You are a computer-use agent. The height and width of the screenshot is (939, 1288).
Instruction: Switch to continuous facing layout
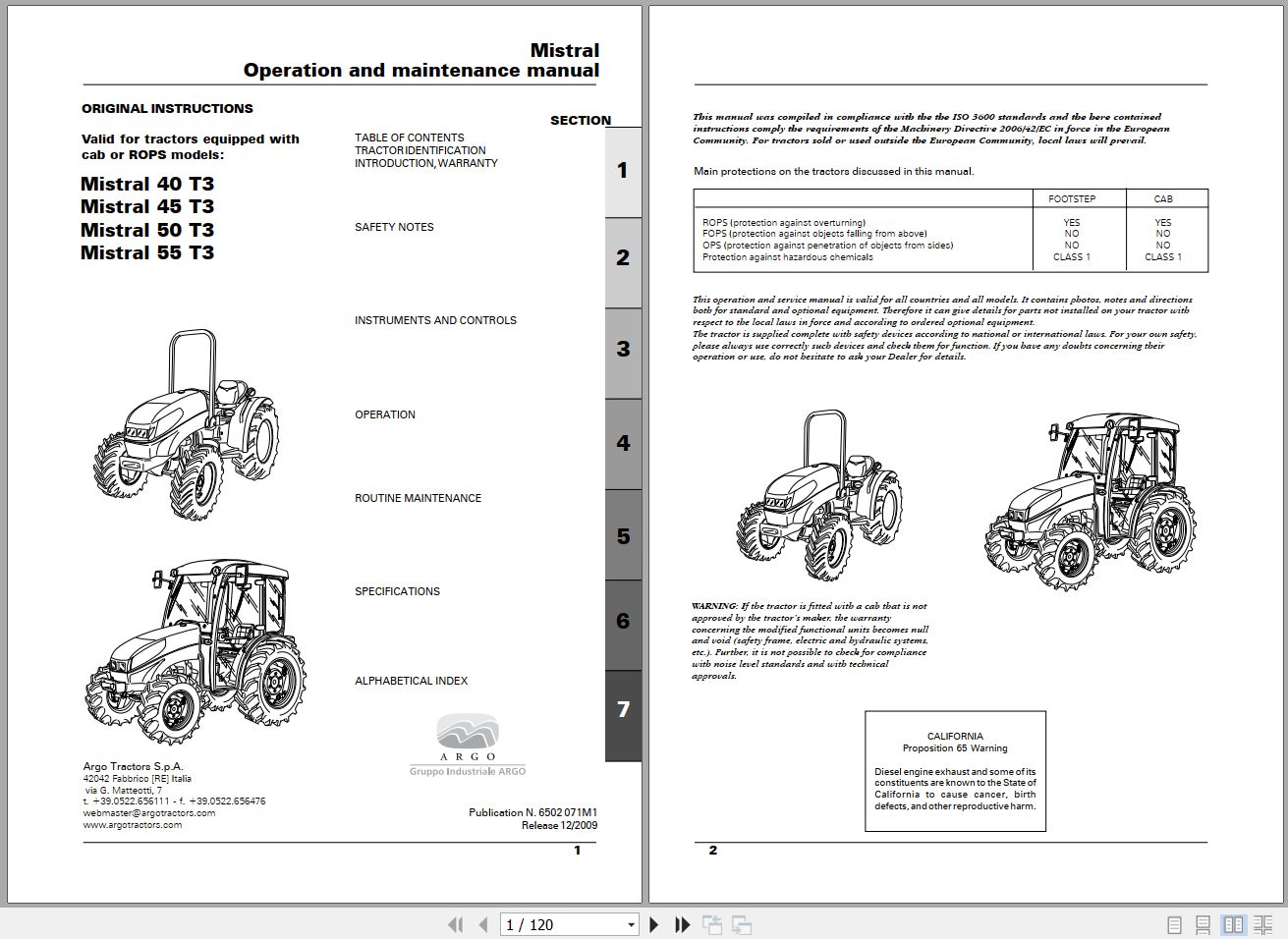pos(1262,924)
